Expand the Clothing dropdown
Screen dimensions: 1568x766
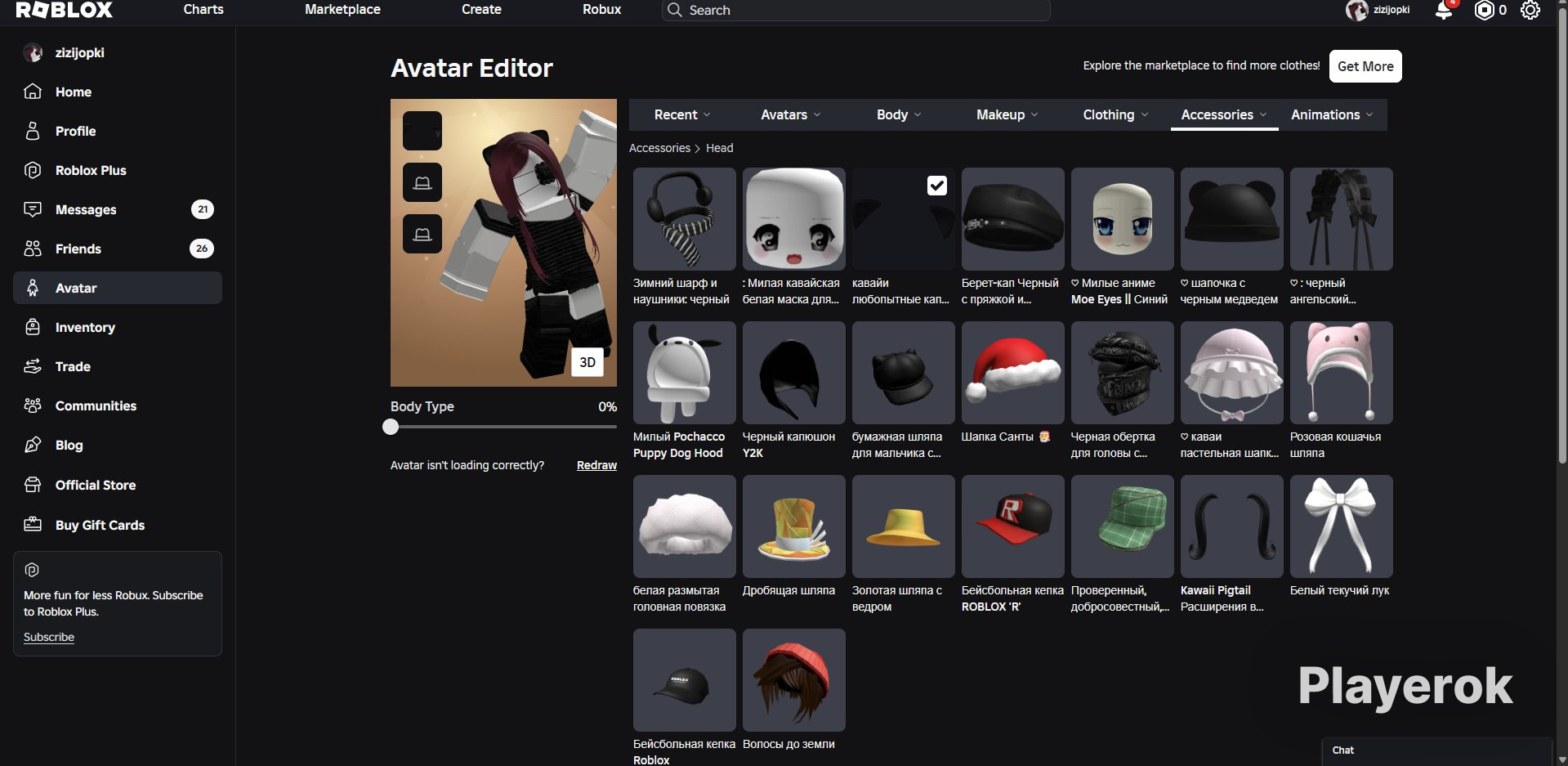pos(1115,114)
